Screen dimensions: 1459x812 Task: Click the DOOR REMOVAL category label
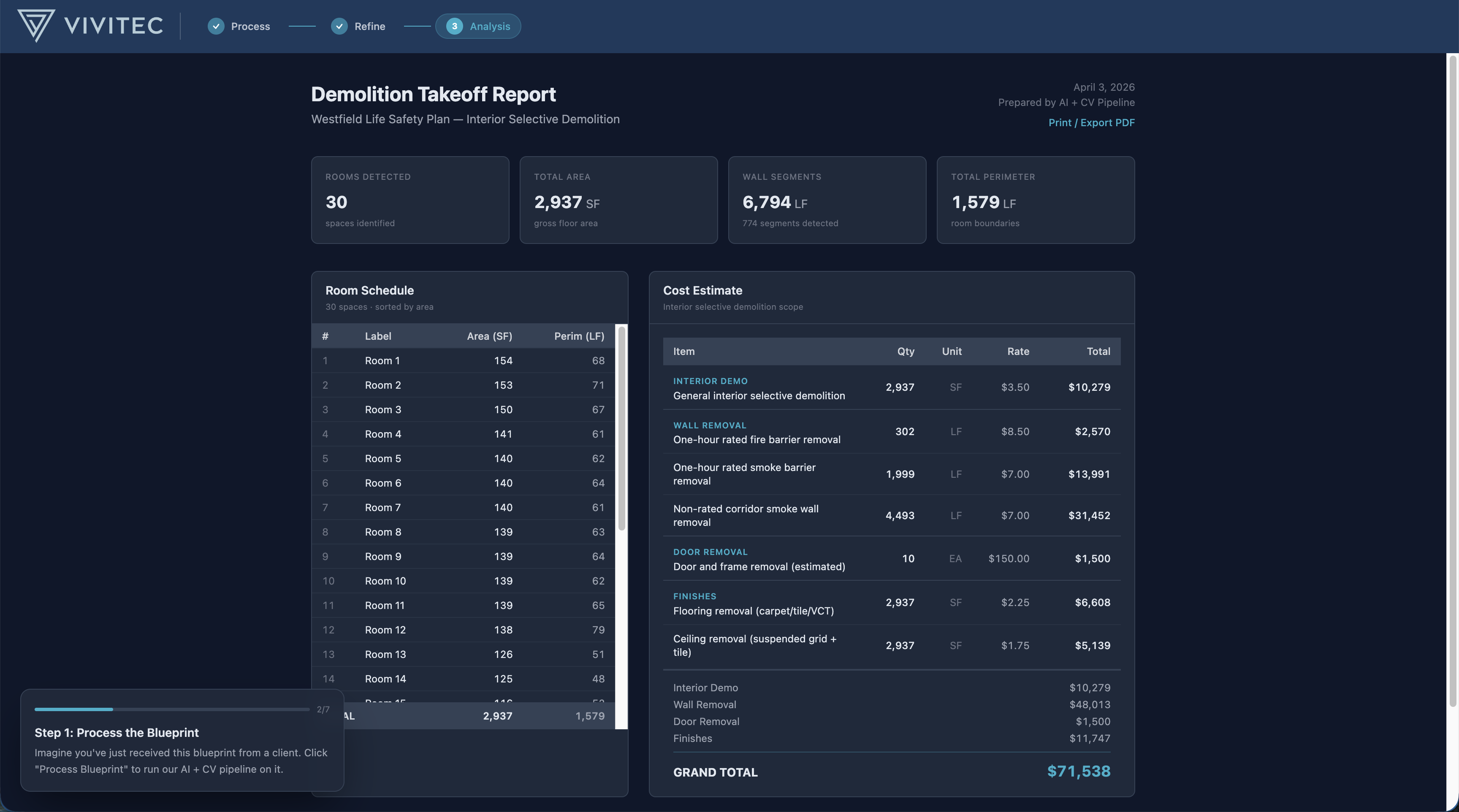coord(710,552)
